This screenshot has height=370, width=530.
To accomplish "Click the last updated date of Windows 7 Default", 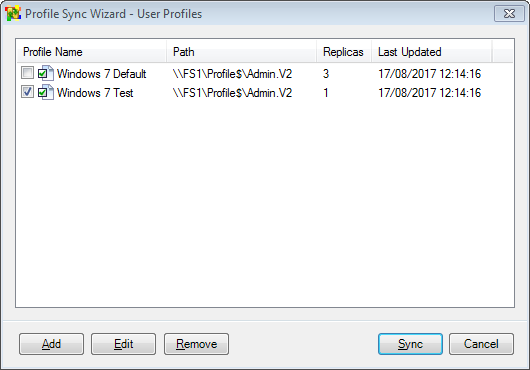I will click(x=429, y=74).
